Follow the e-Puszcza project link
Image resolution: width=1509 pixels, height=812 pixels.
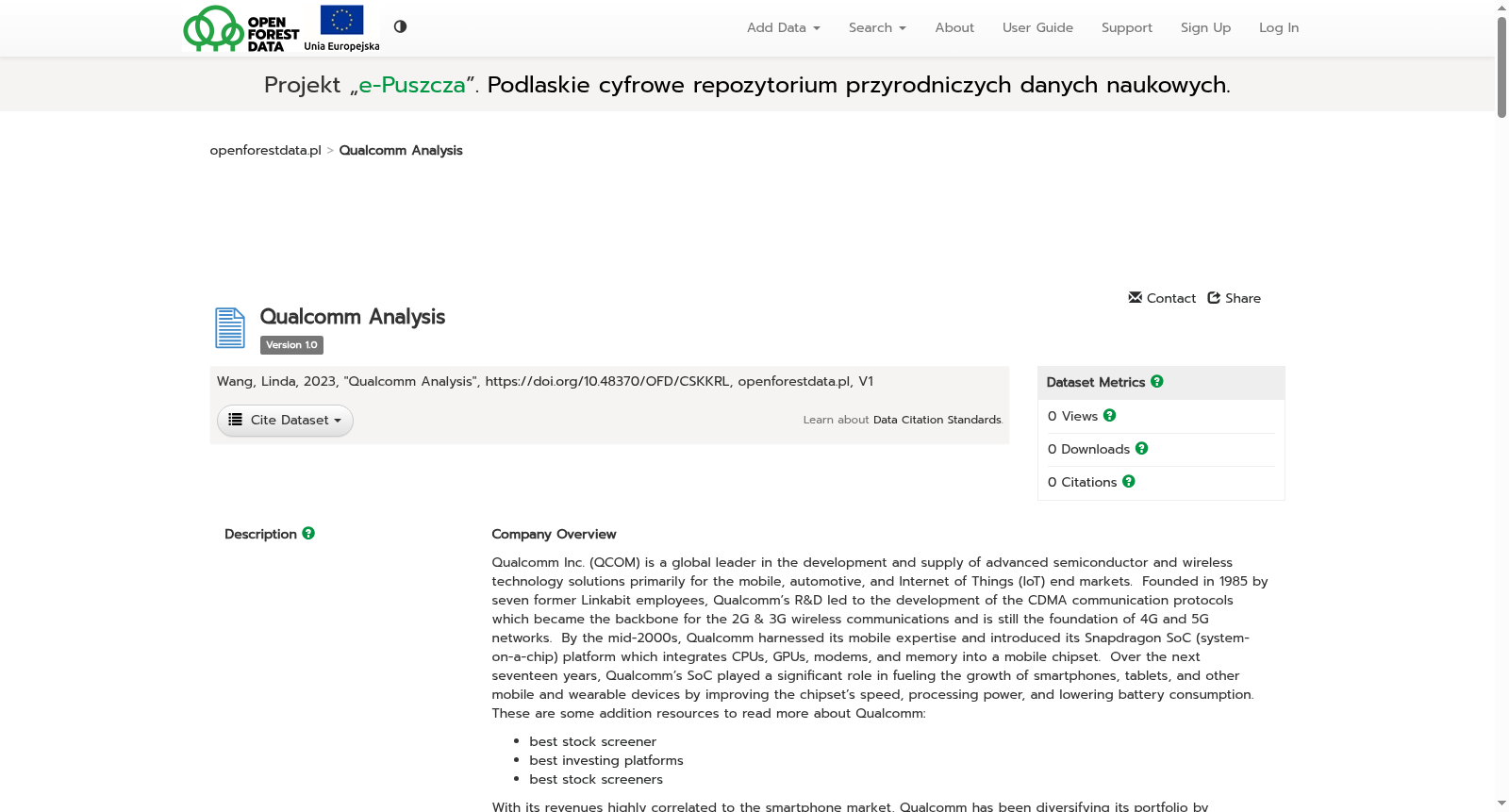[412, 85]
